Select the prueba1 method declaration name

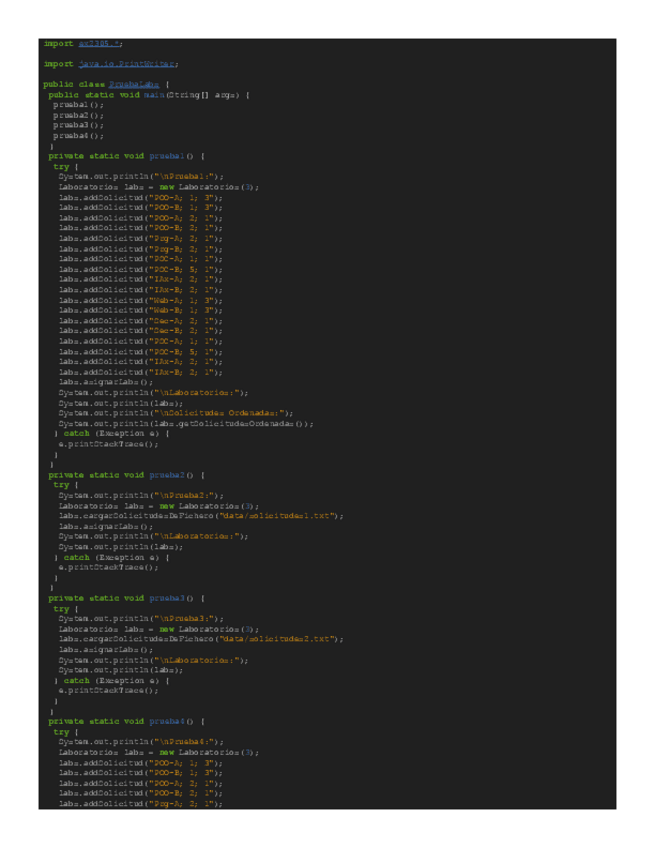point(169,156)
